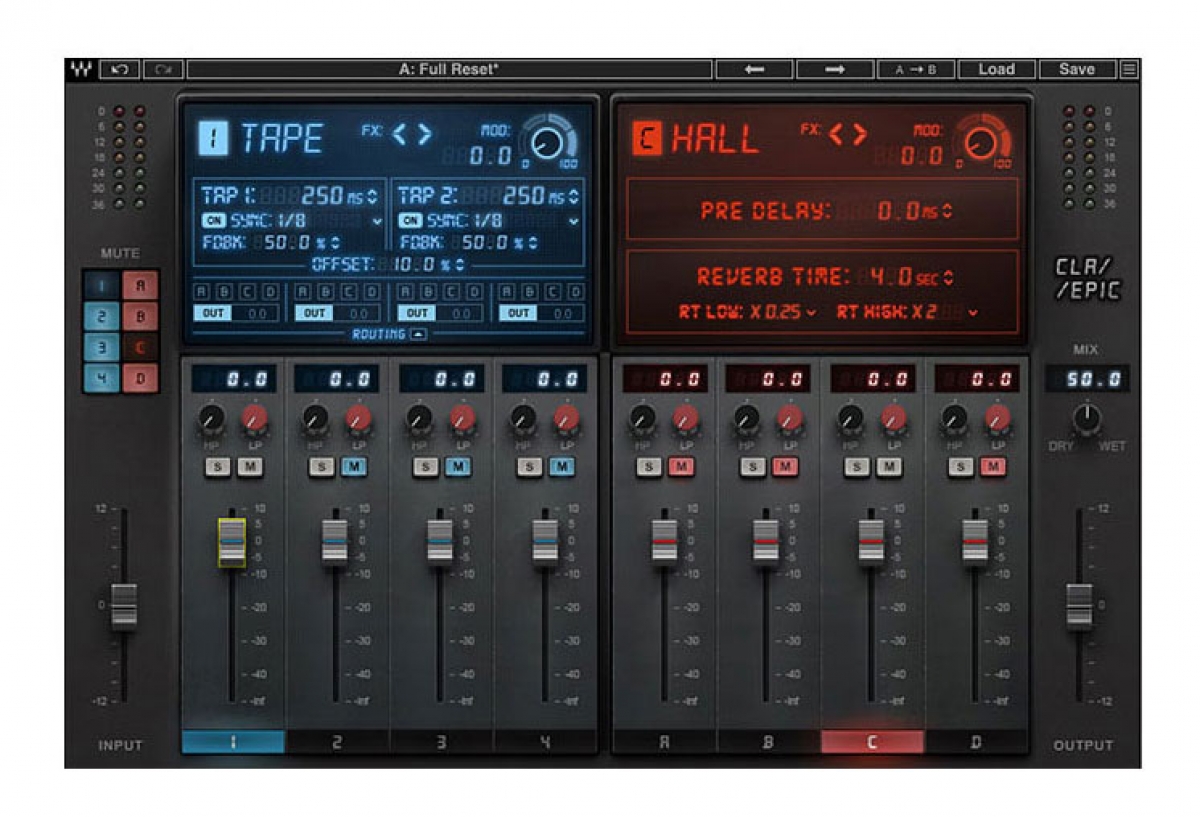
Task: Toggle Tap 2 sync ON button
Action: [x=410, y=221]
